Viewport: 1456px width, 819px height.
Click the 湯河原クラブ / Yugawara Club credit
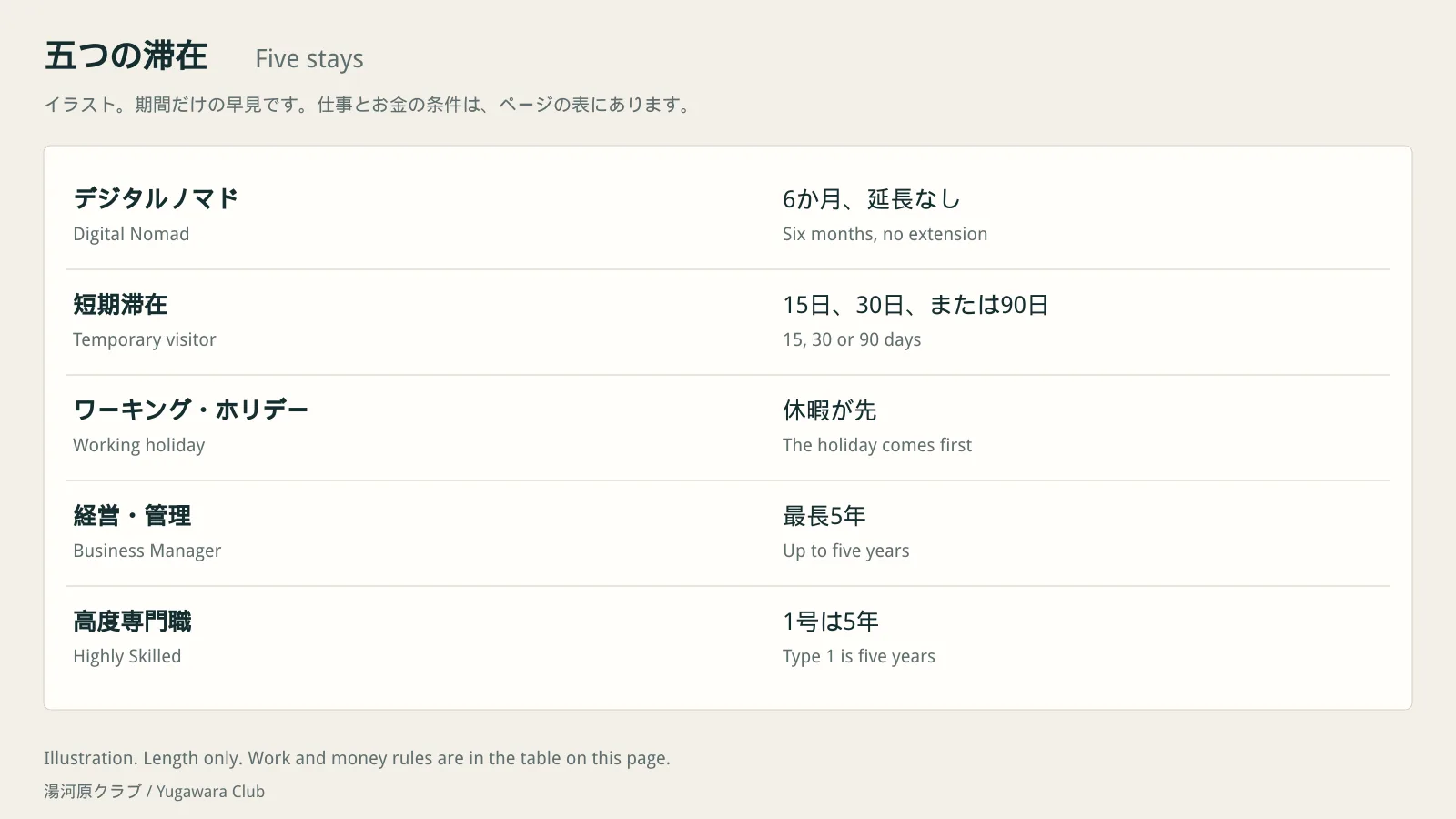[155, 791]
